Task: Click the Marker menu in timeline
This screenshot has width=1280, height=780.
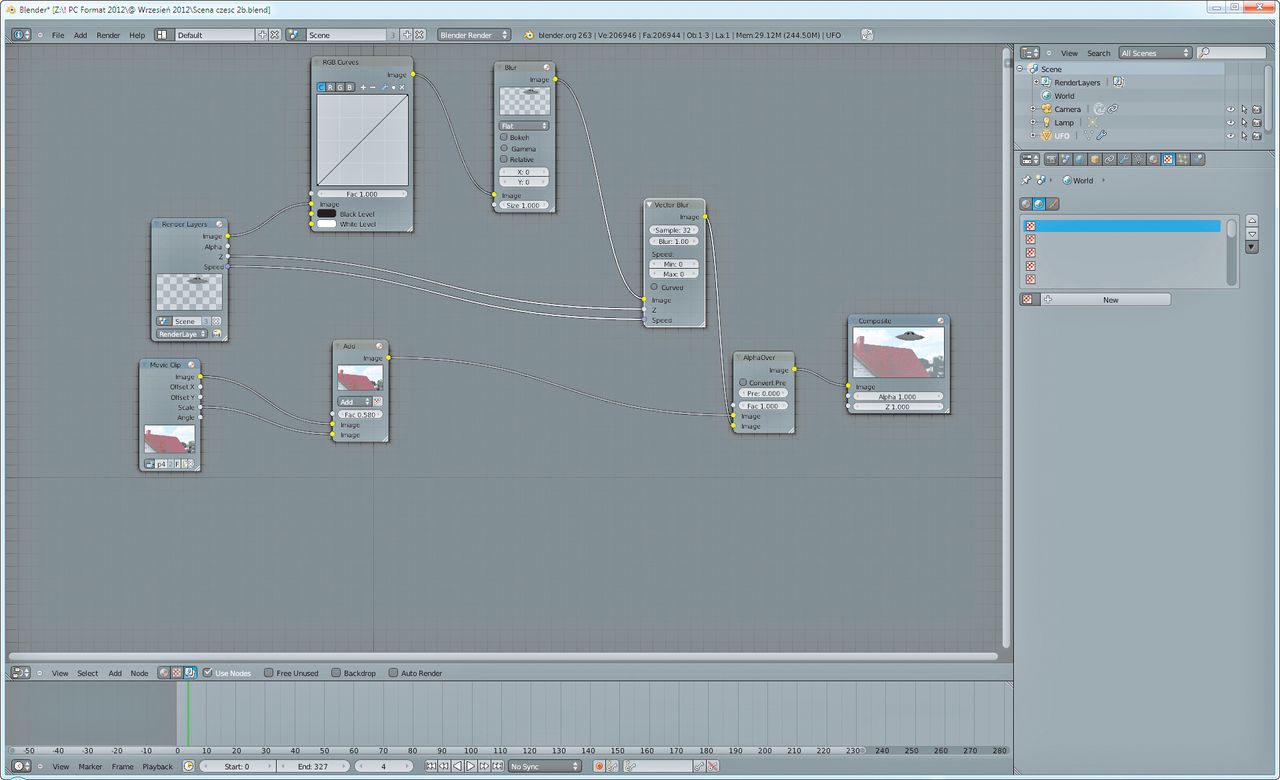Action: click(x=90, y=767)
